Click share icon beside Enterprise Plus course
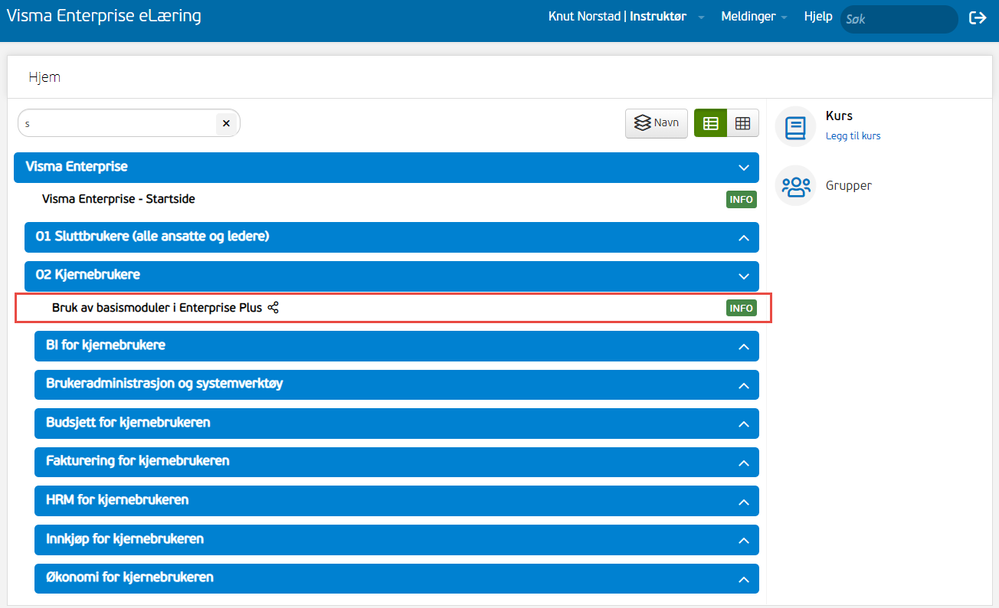 point(273,308)
